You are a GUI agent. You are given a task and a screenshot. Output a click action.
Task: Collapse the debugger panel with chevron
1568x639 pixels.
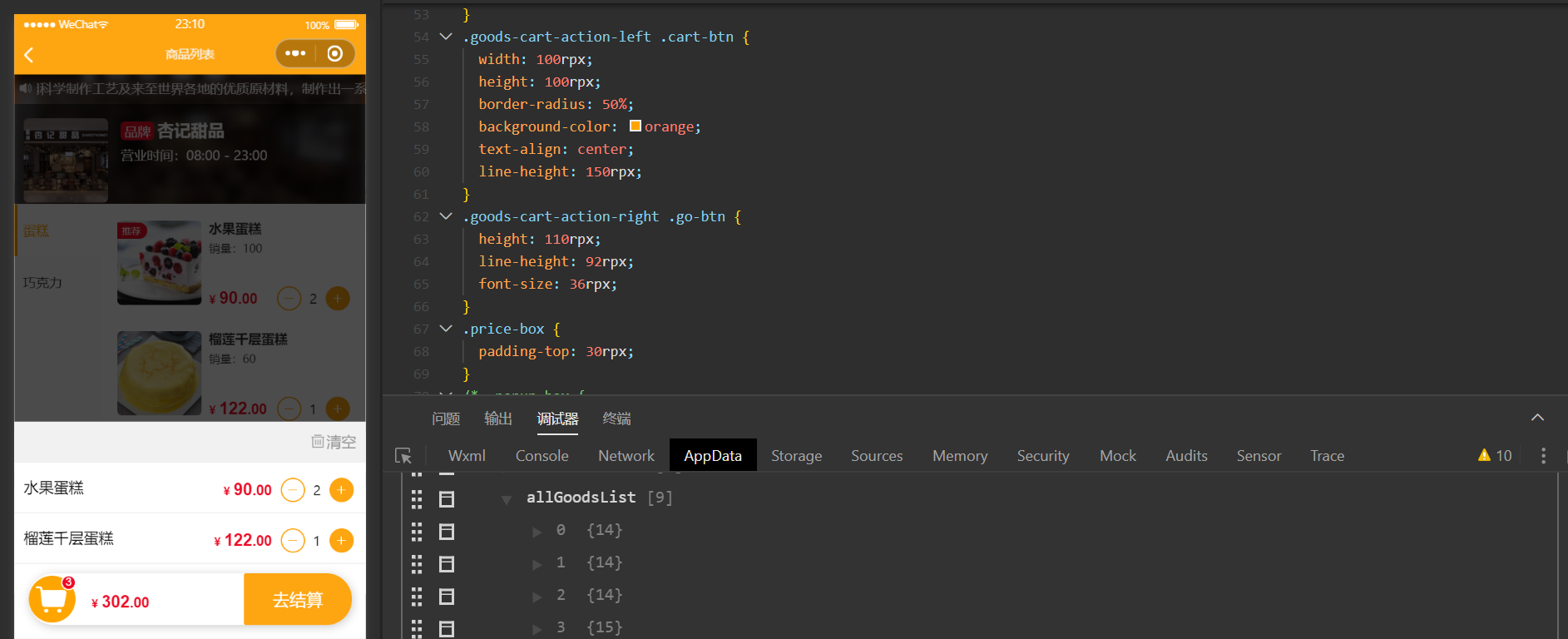(x=1537, y=418)
